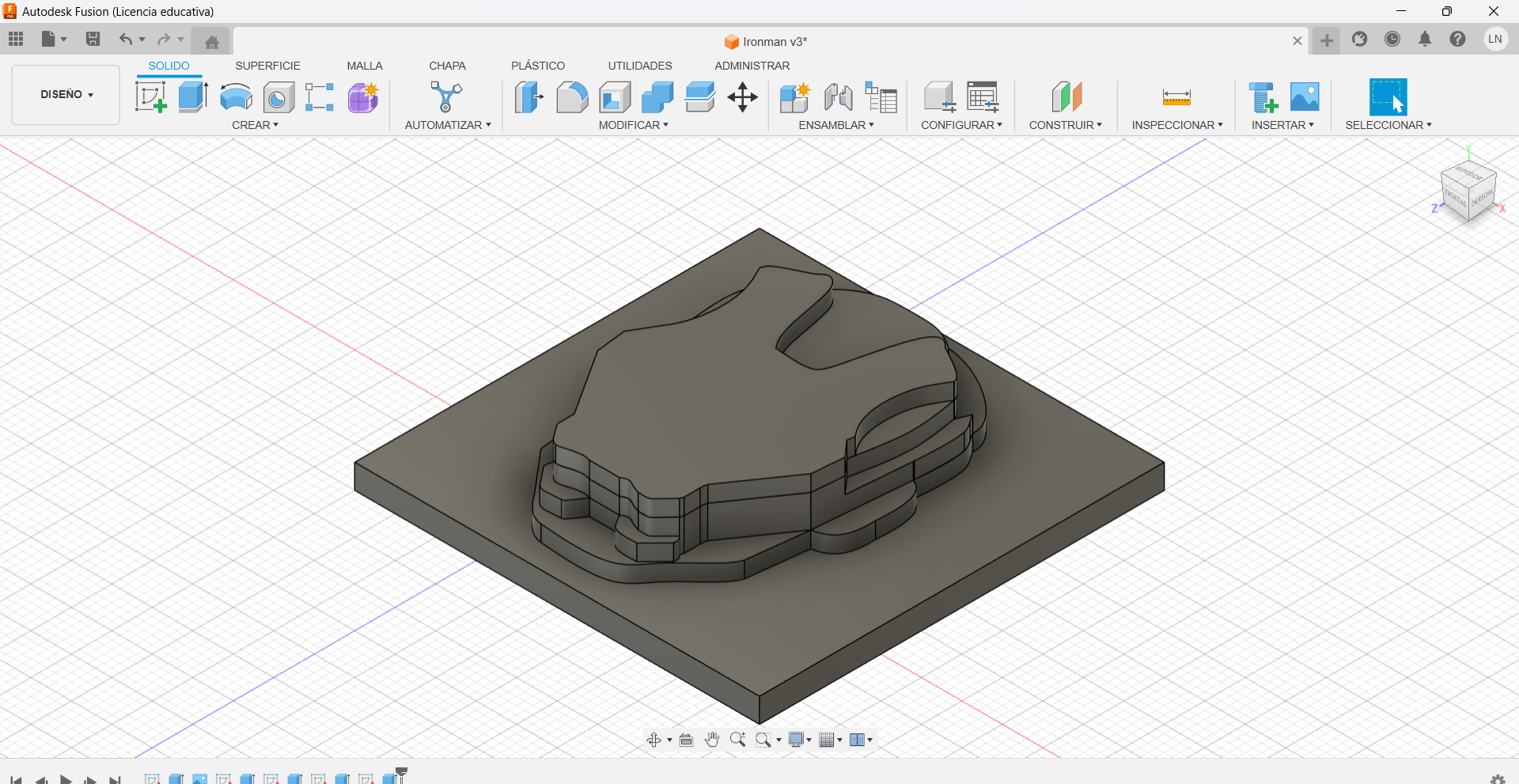Image resolution: width=1519 pixels, height=784 pixels.
Task: Expand the INSERTAR menu
Action: 1282,125
